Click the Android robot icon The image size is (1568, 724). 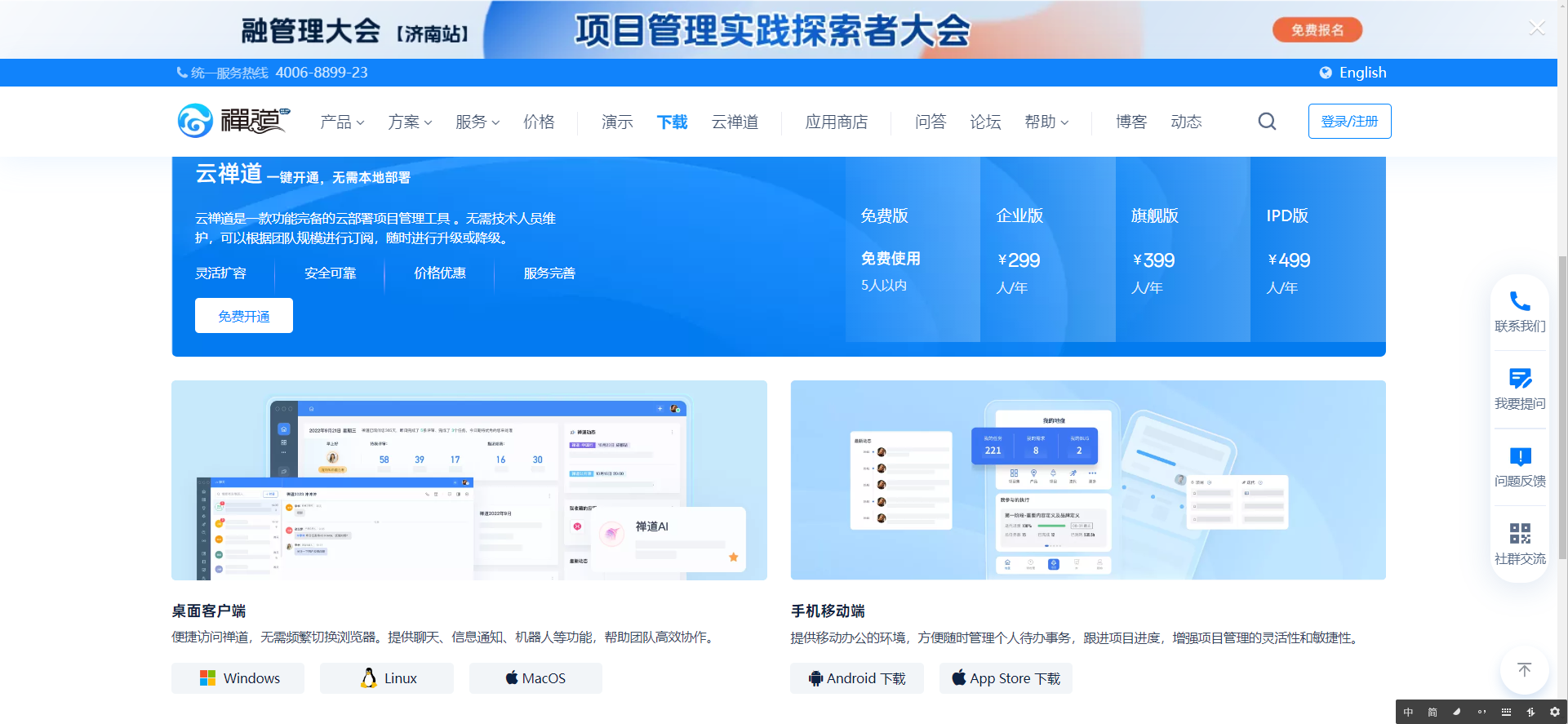coord(815,678)
